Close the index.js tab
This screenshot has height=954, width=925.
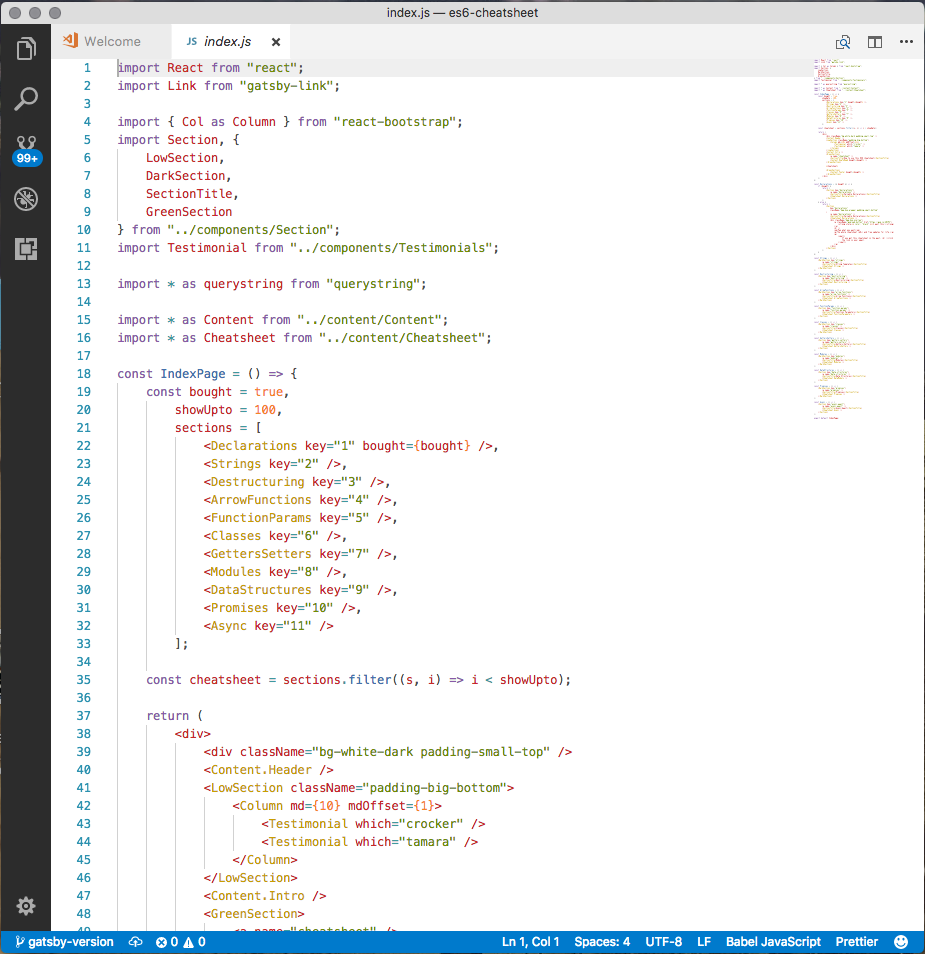(276, 42)
